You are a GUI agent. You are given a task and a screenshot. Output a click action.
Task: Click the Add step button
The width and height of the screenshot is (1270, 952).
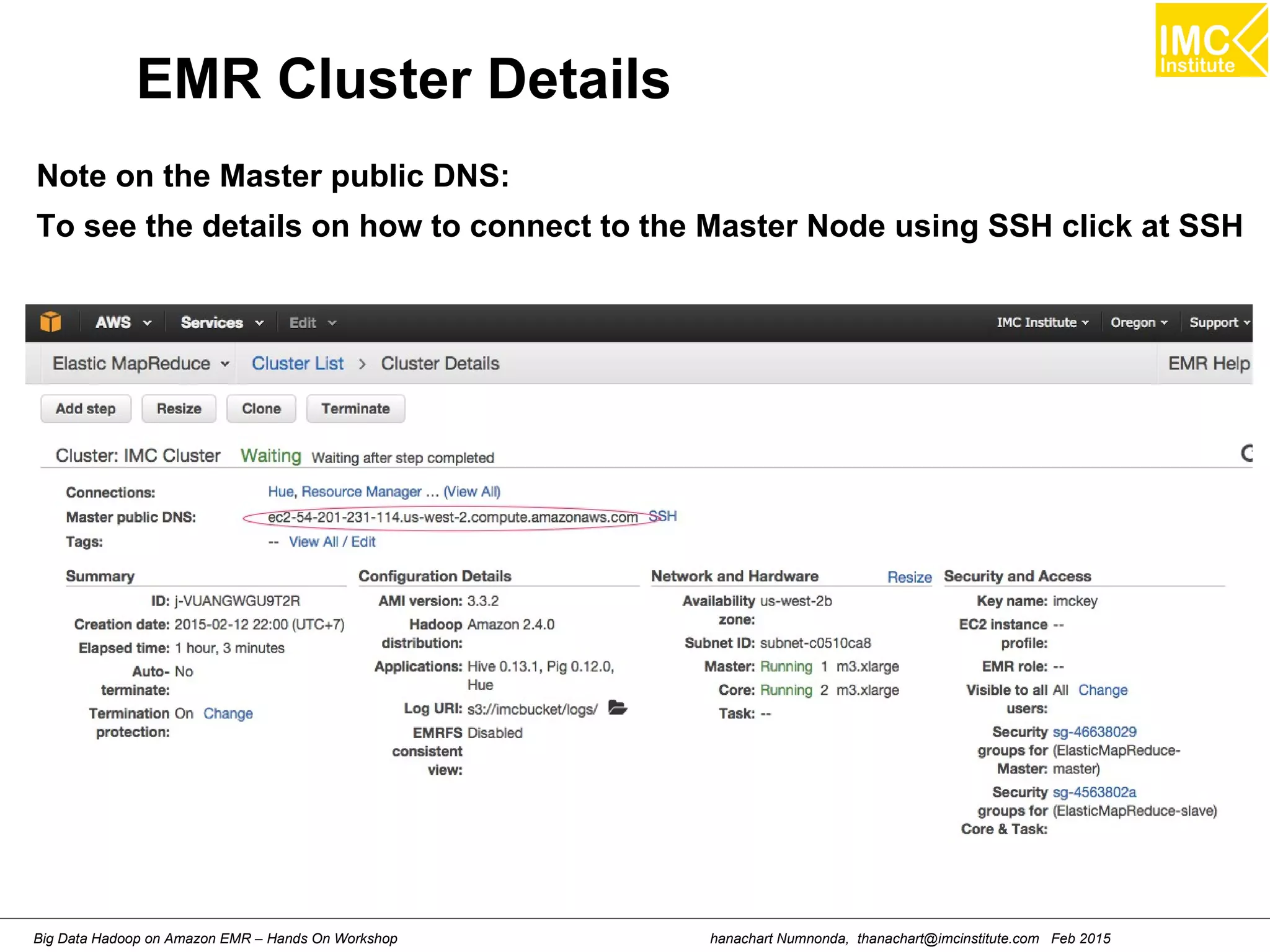tap(86, 408)
